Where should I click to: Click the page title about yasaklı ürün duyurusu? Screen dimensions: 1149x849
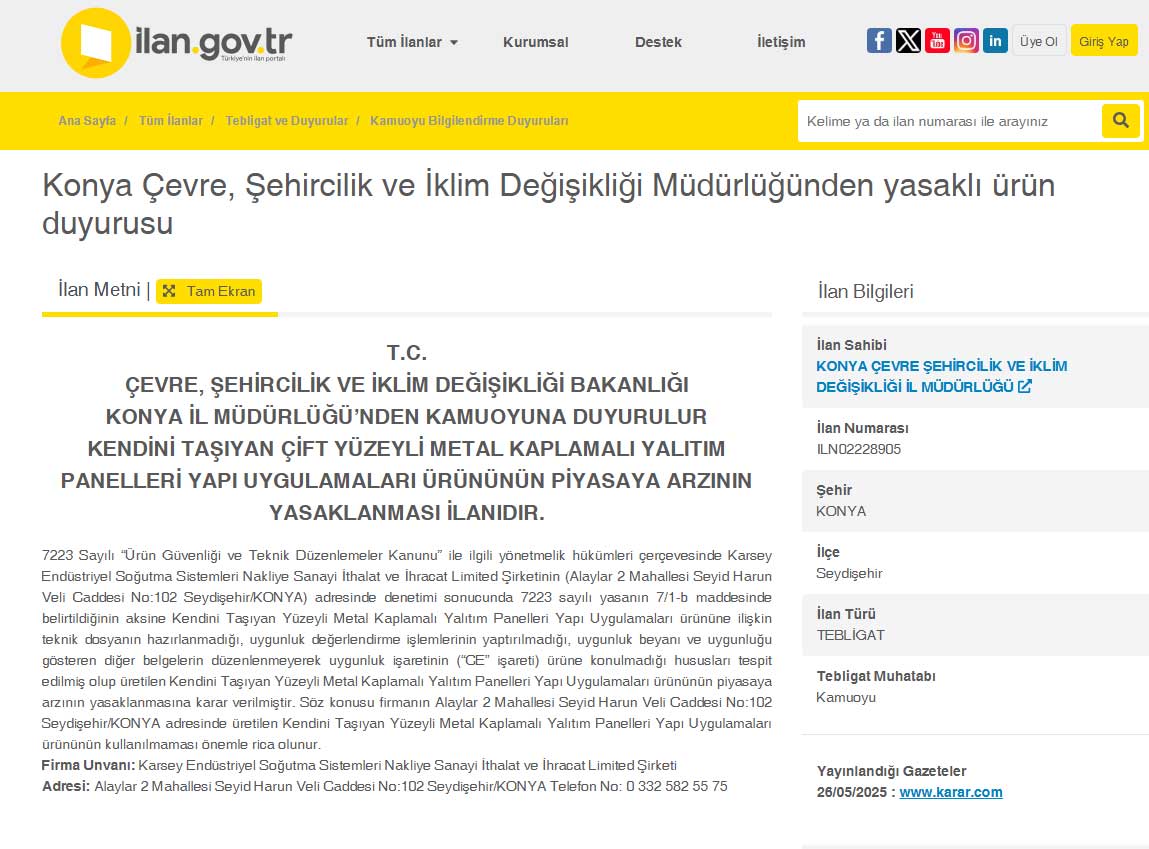[x=548, y=204]
